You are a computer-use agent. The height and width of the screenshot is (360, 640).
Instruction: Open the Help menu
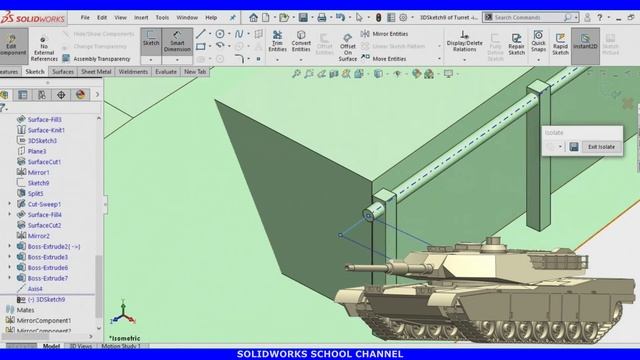pos(211,18)
